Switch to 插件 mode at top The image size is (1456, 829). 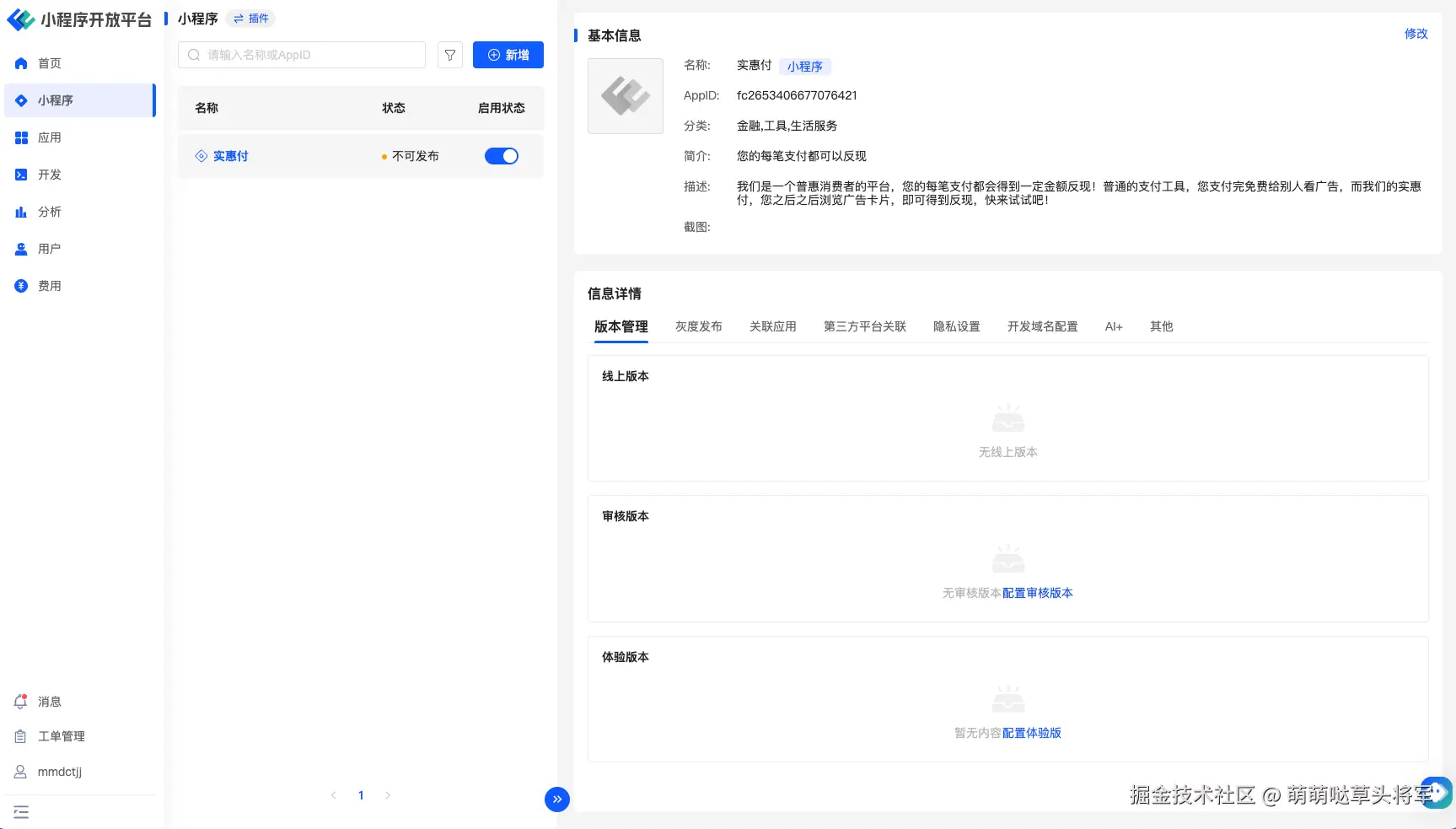point(250,18)
